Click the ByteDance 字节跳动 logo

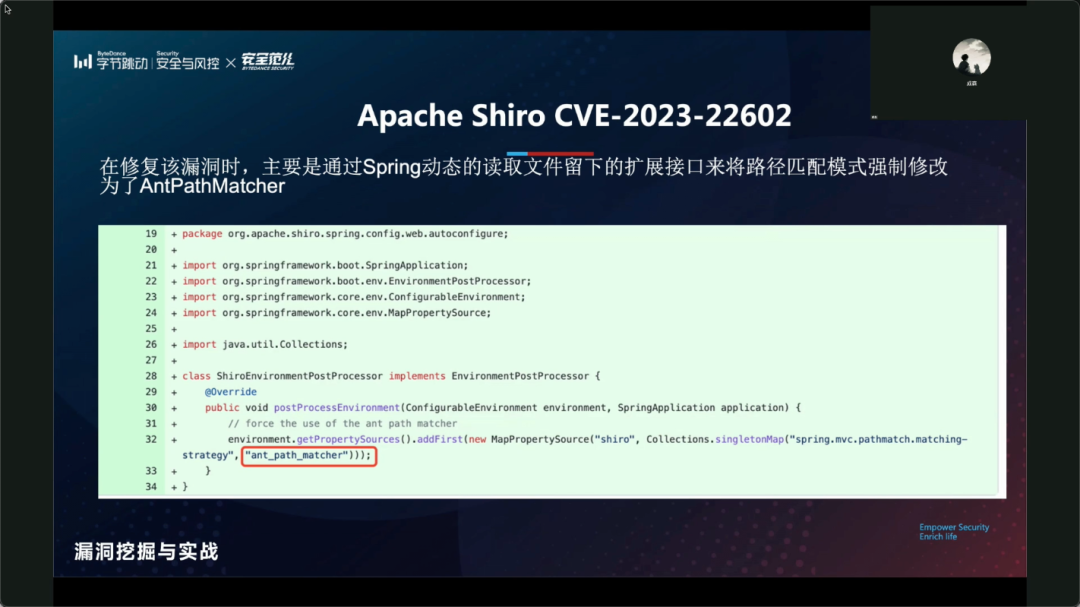[110, 61]
